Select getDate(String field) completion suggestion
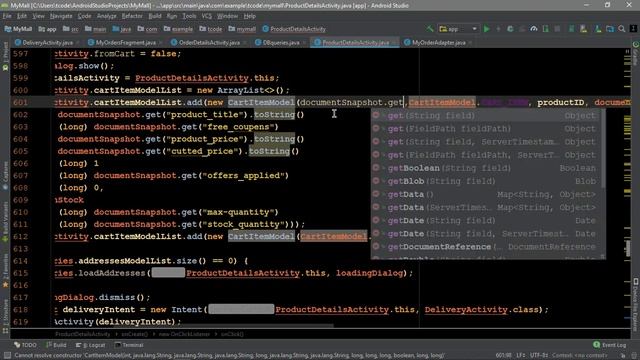Image resolution: width=640 pixels, height=360 pixels. pyautogui.click(x=485, y=220)
